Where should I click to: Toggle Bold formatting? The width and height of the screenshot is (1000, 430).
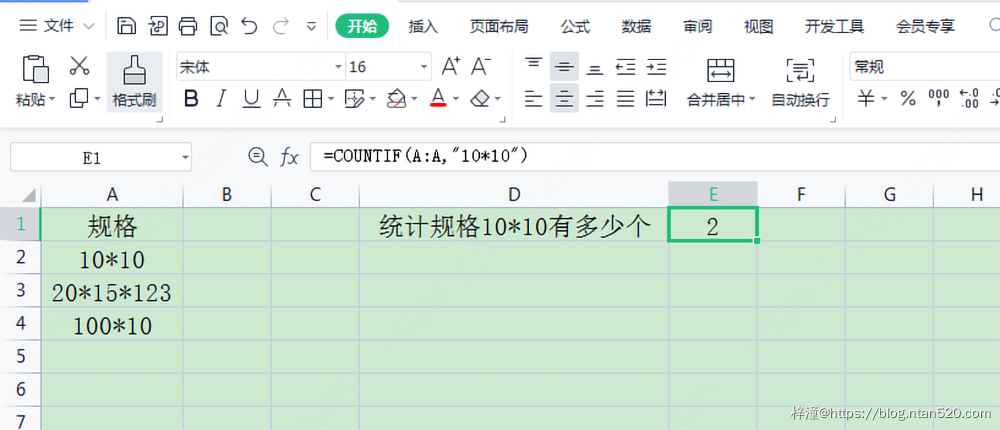click(191, 99)
